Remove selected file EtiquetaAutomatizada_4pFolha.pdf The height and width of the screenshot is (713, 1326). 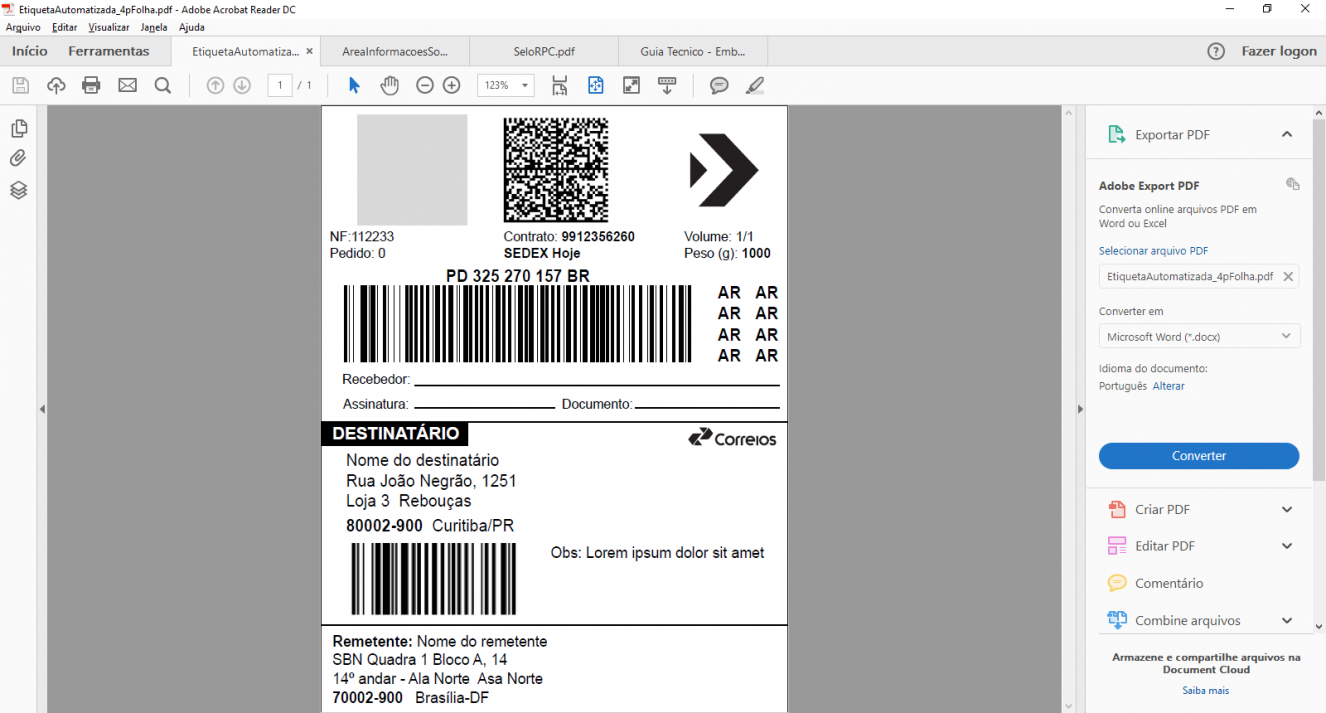(x=1288, y=277)
